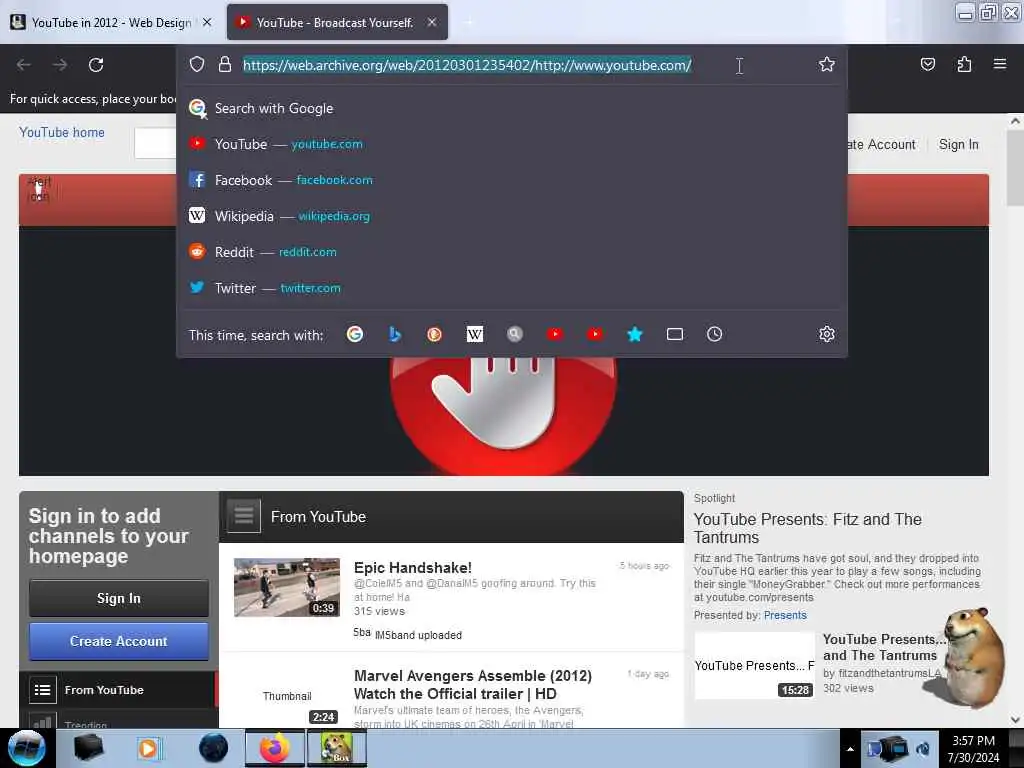Pick the Wikipedia wikipedia.org suggestion
This screenshot has height=768, width=1024.
pyautogui.click(x=511, y=216)
